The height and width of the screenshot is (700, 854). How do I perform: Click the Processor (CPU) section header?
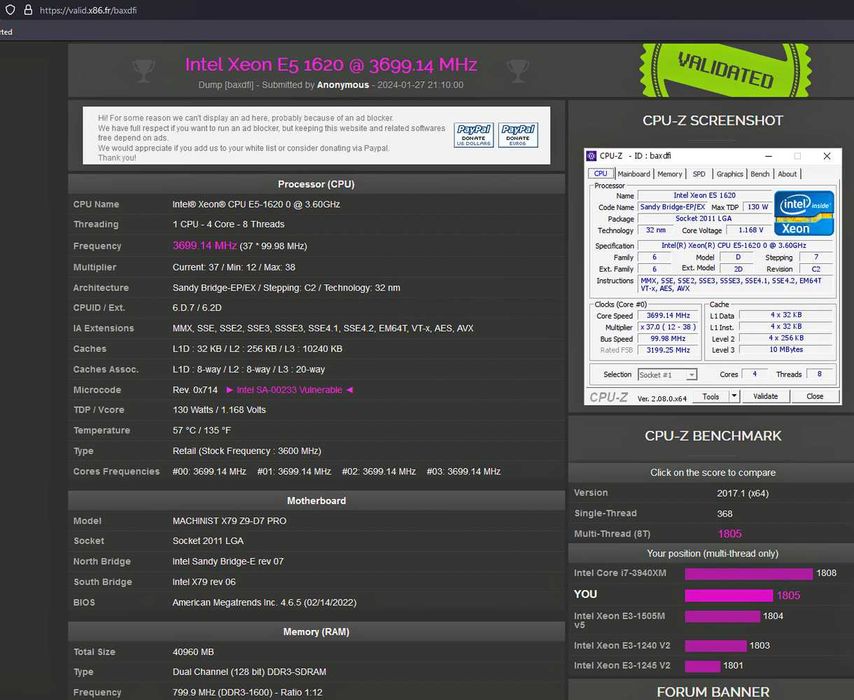click(316, 184)
